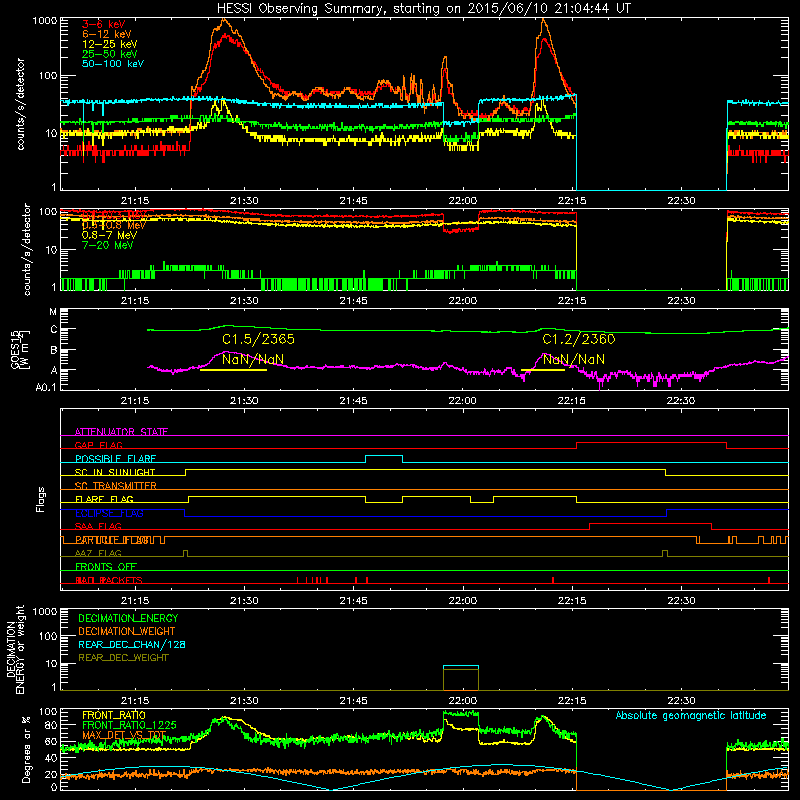Select the 3-6 keV legend label
The image size is (800, 800).
[104, 24]
